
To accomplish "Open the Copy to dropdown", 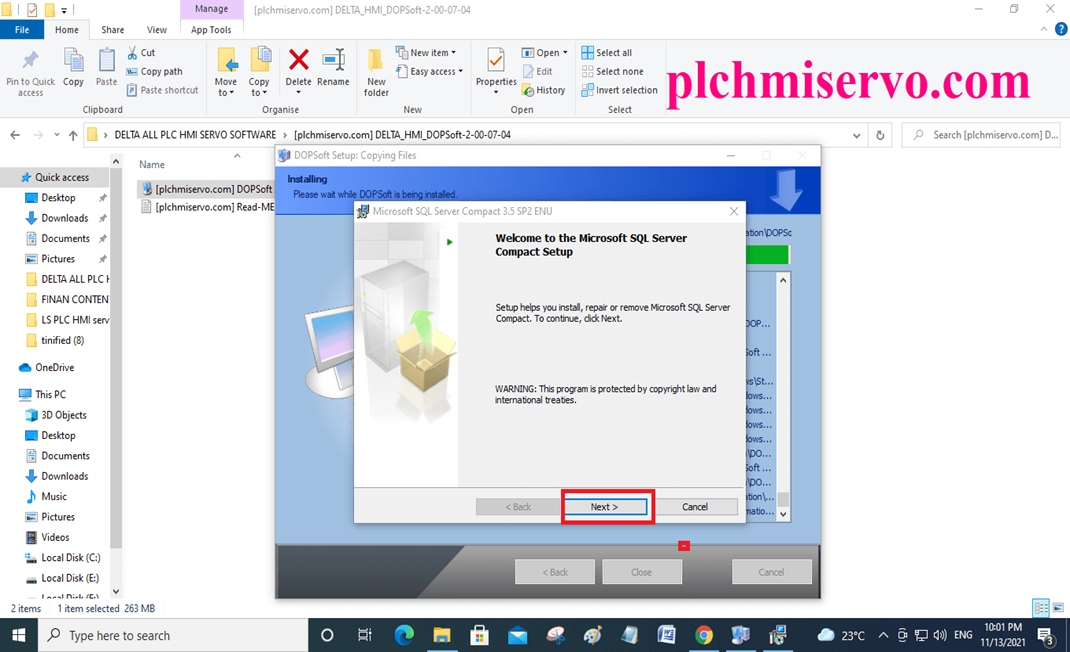I will (x=259, y=72).
